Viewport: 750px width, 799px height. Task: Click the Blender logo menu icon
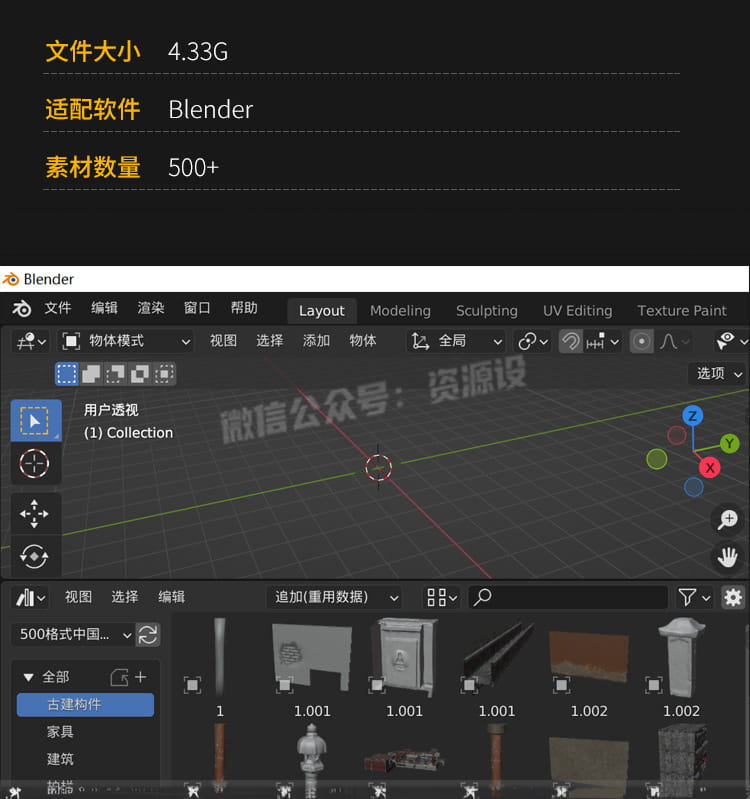21,309
